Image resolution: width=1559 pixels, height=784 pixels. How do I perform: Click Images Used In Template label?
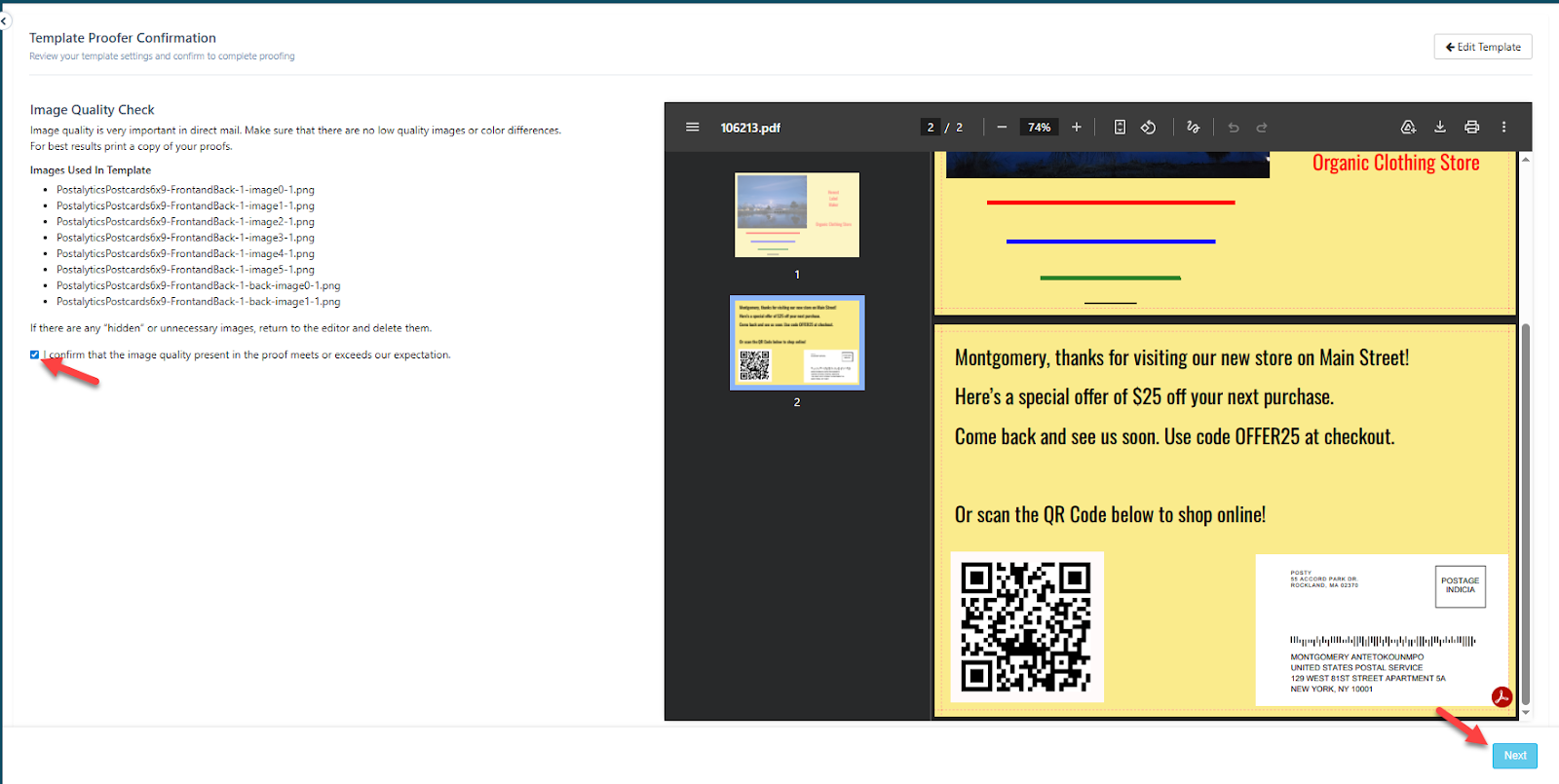(x=91, y=170)
